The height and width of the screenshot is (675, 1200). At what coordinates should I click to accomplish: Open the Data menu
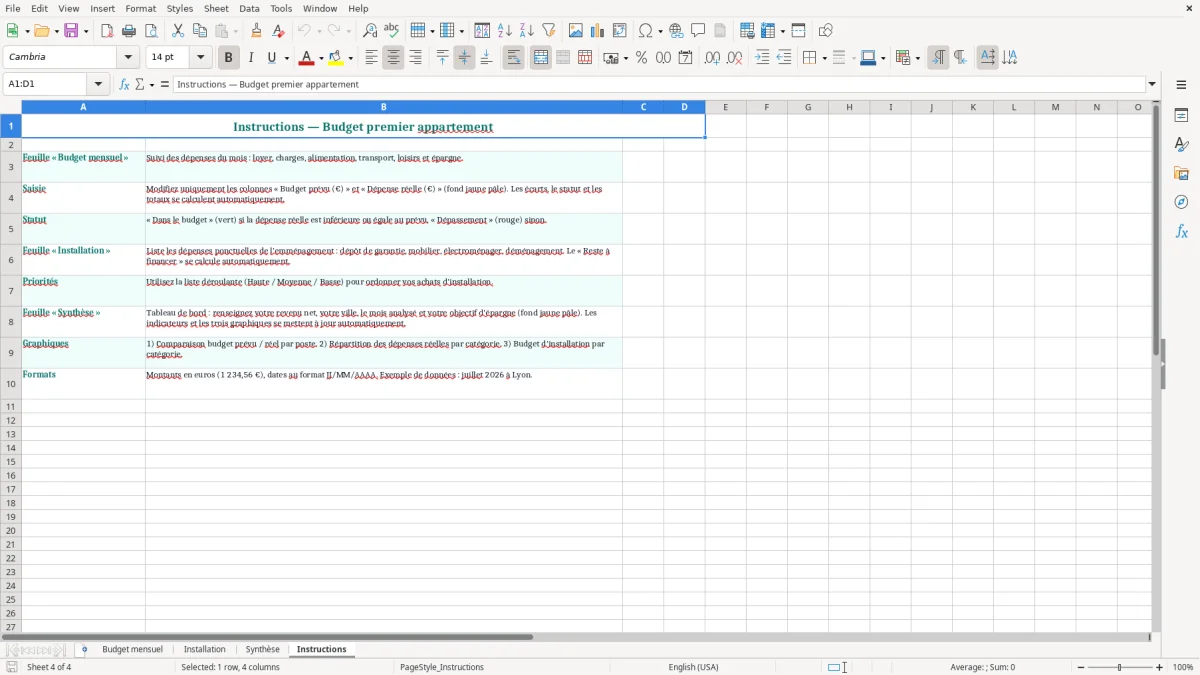pyautogui.click(x=249, y=8)
